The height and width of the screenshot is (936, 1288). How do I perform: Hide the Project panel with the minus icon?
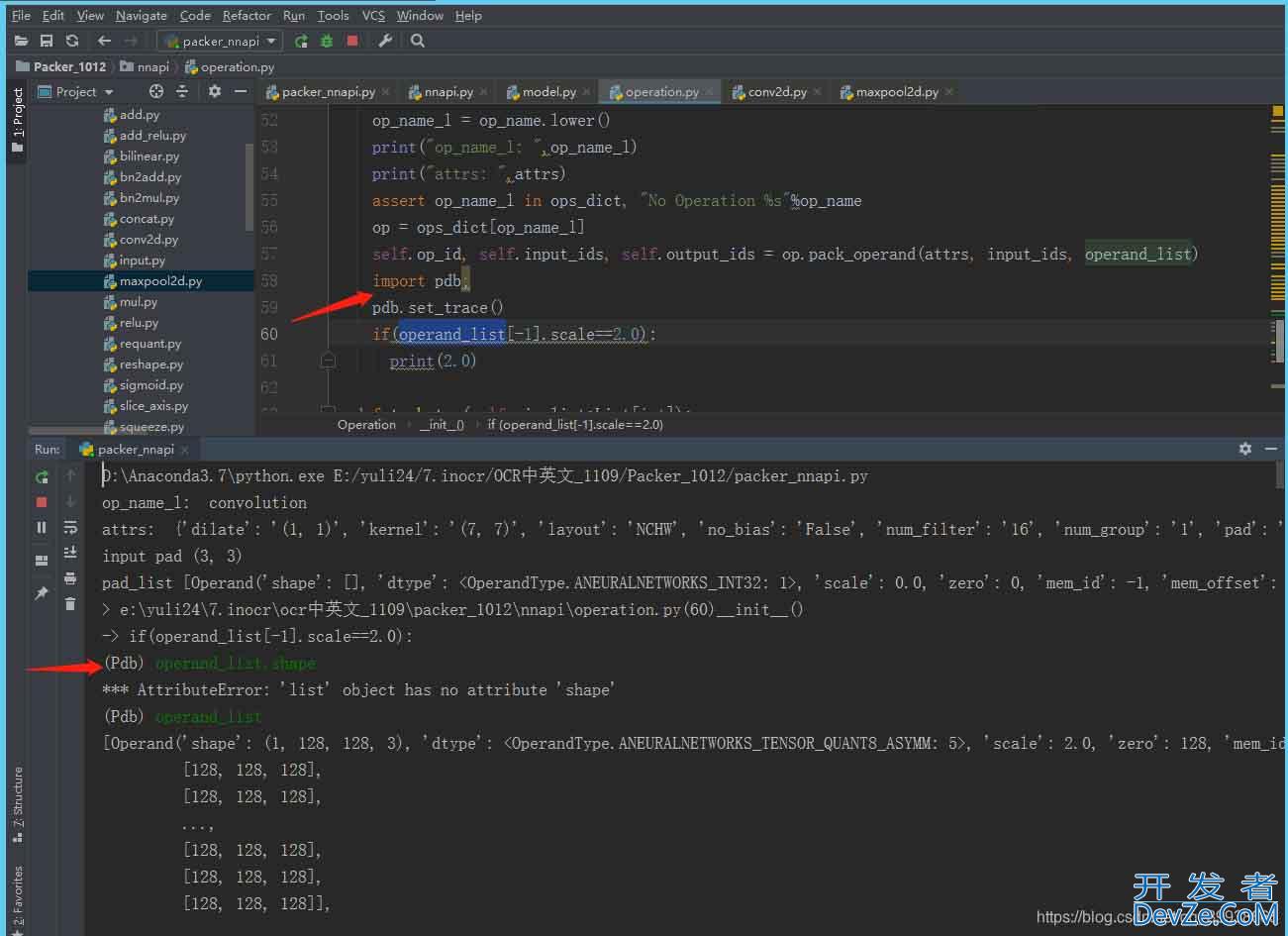(x=241, y=91)
